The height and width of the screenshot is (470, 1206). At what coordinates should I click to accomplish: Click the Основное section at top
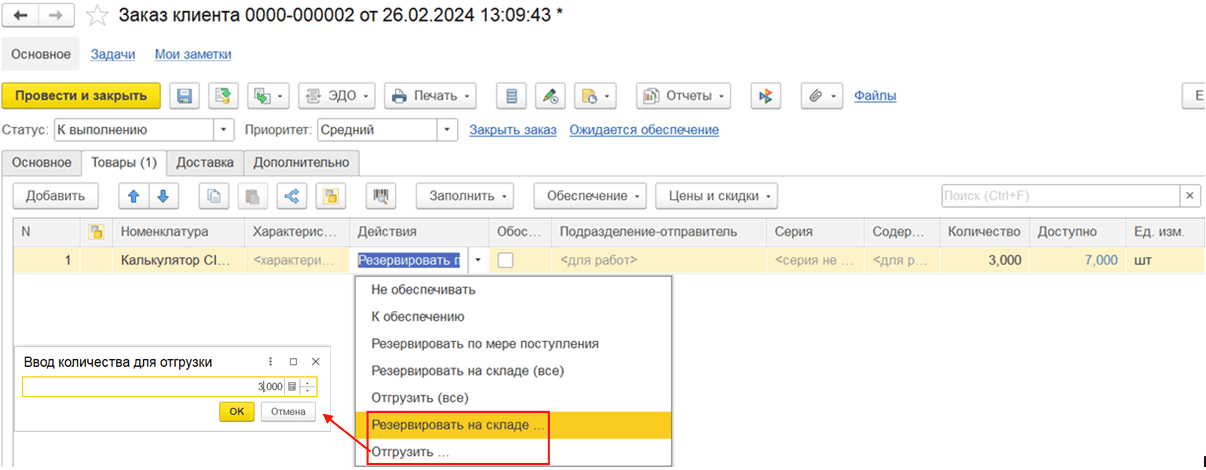coord(41,54)
